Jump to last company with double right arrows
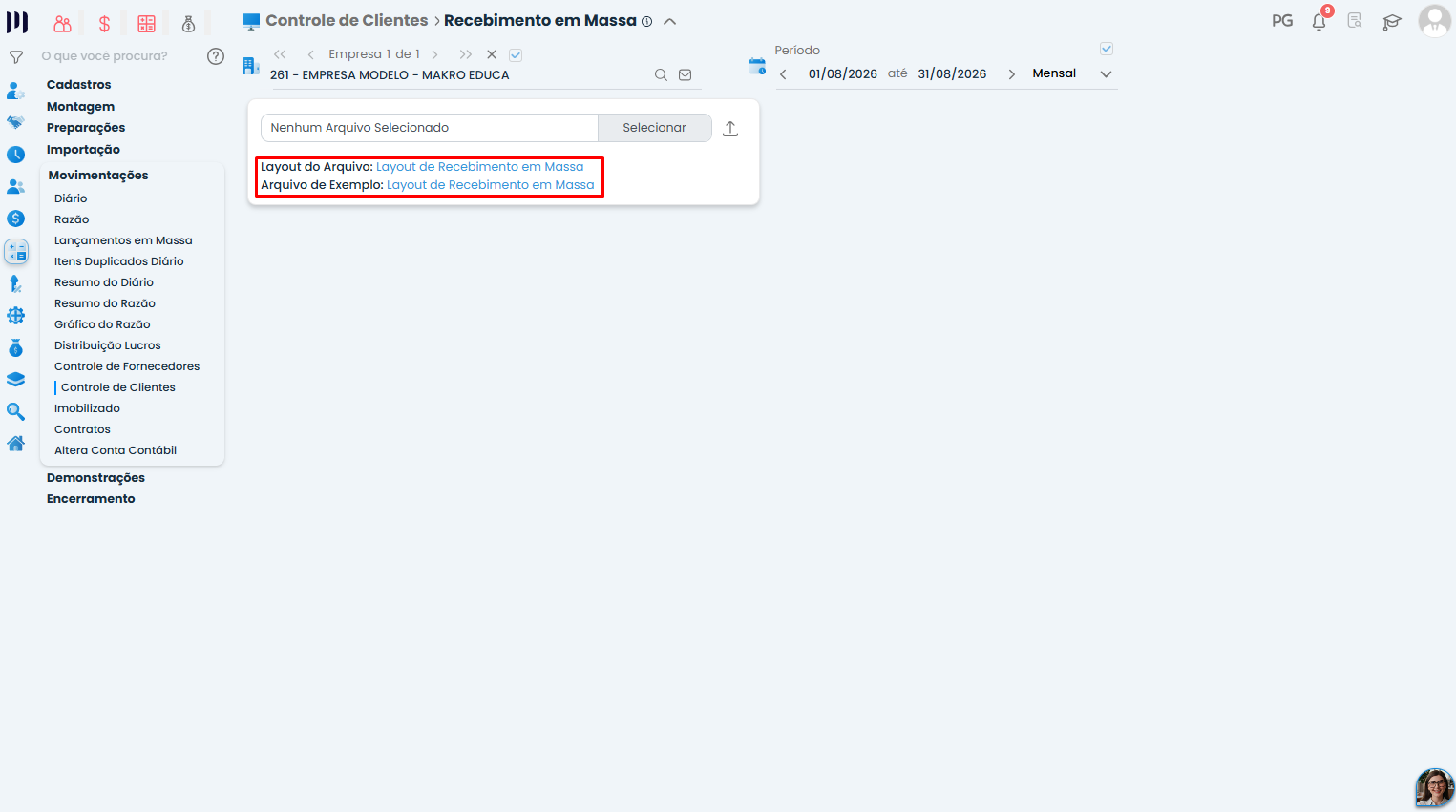 465,54
